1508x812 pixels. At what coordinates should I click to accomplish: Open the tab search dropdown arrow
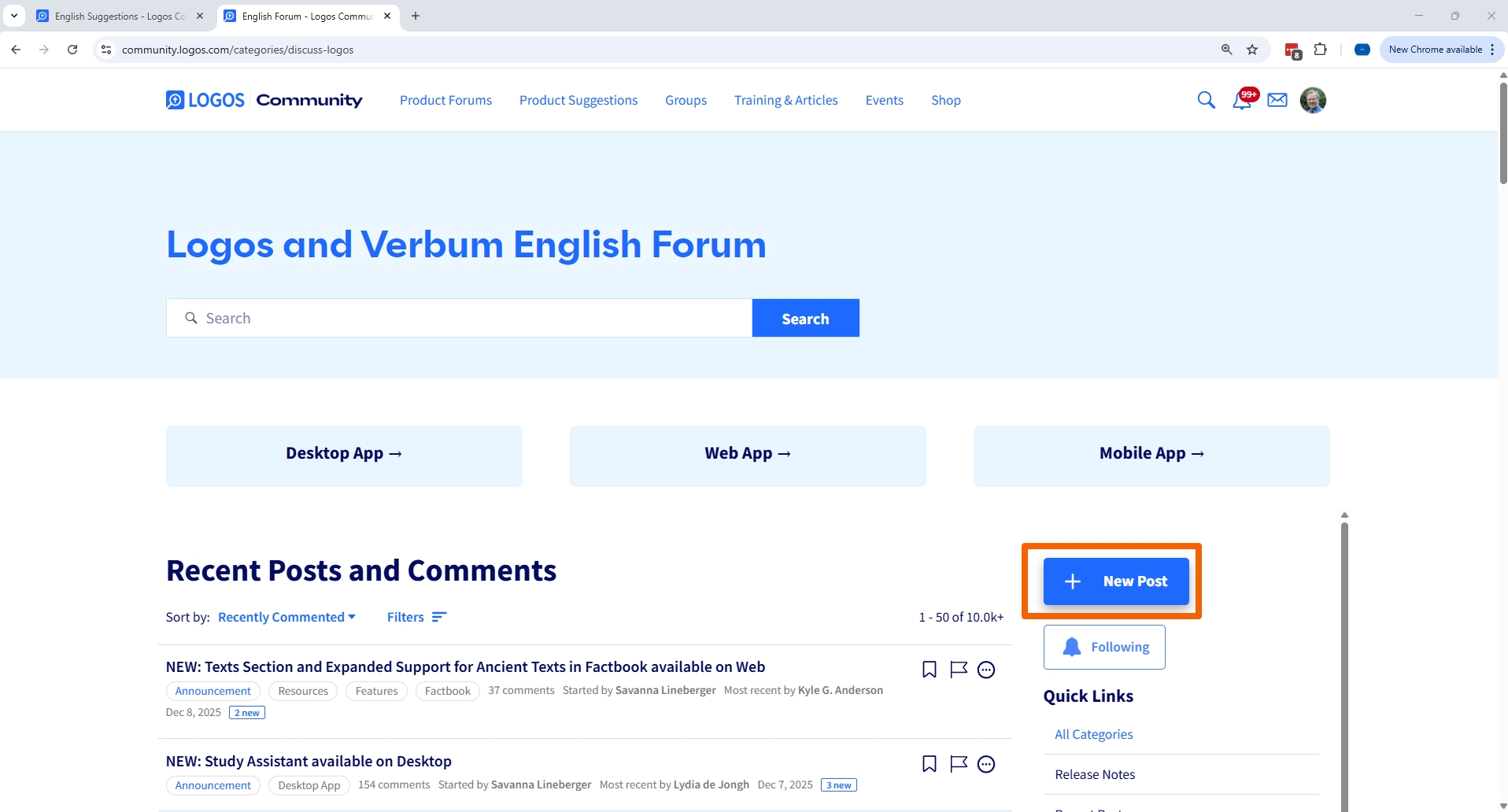tap(14, 16)
